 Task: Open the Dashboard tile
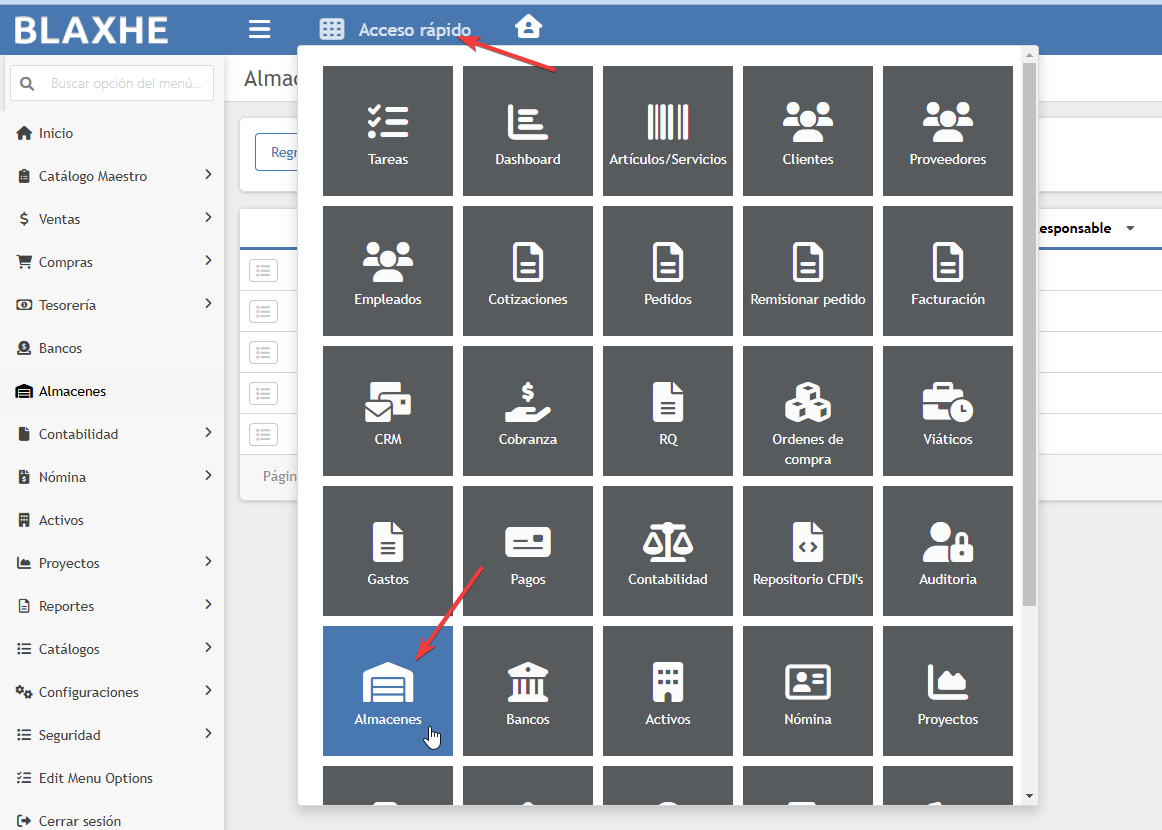pyautogui.click(x=528, y=131)
